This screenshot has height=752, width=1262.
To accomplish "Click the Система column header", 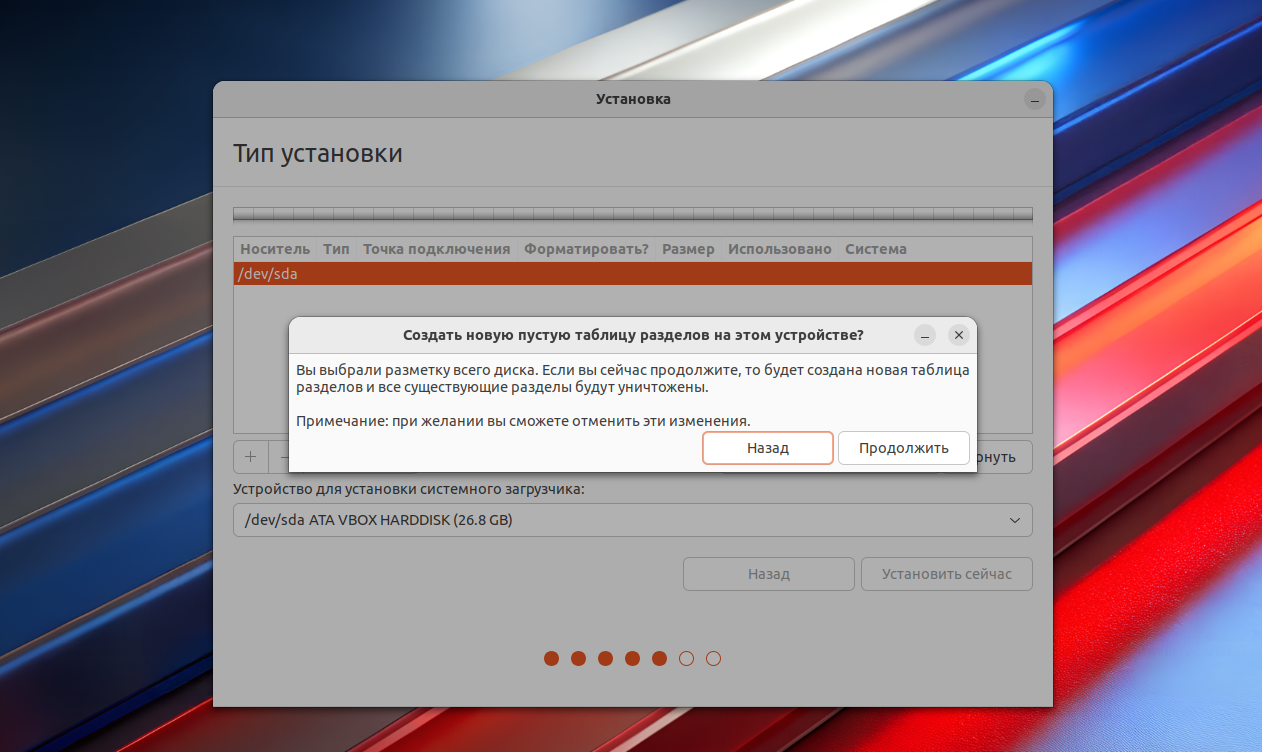I will (x=875, y=249).
